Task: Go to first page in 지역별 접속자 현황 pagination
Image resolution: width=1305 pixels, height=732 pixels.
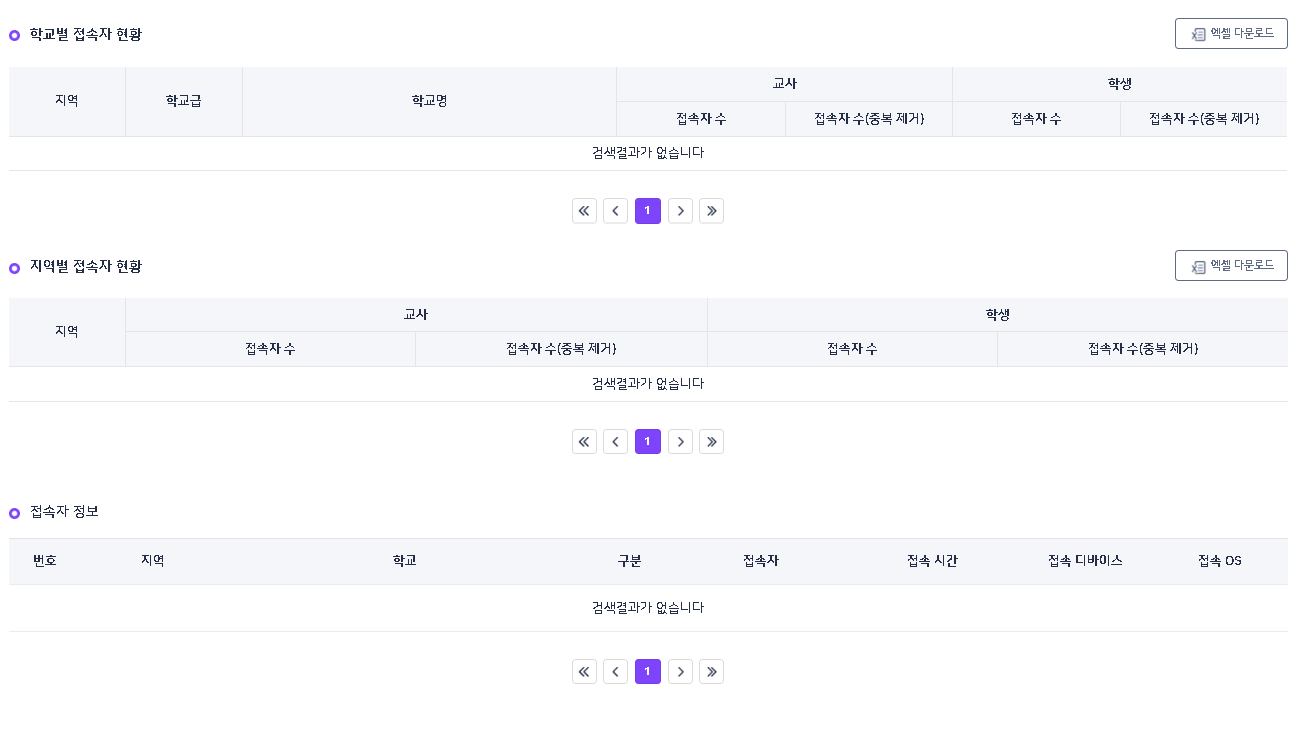Action: pyautogui.click(x=584, y=442)
